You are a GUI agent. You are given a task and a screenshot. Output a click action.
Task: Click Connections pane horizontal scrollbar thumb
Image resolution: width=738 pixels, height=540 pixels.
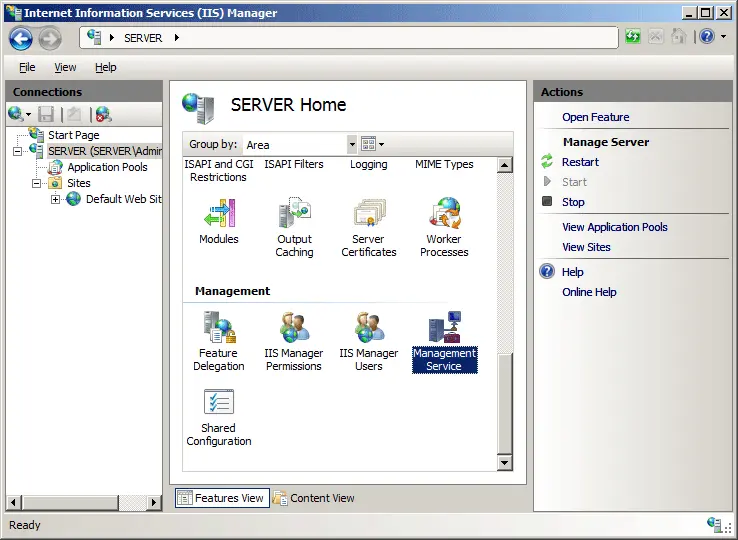coord(70,502)
